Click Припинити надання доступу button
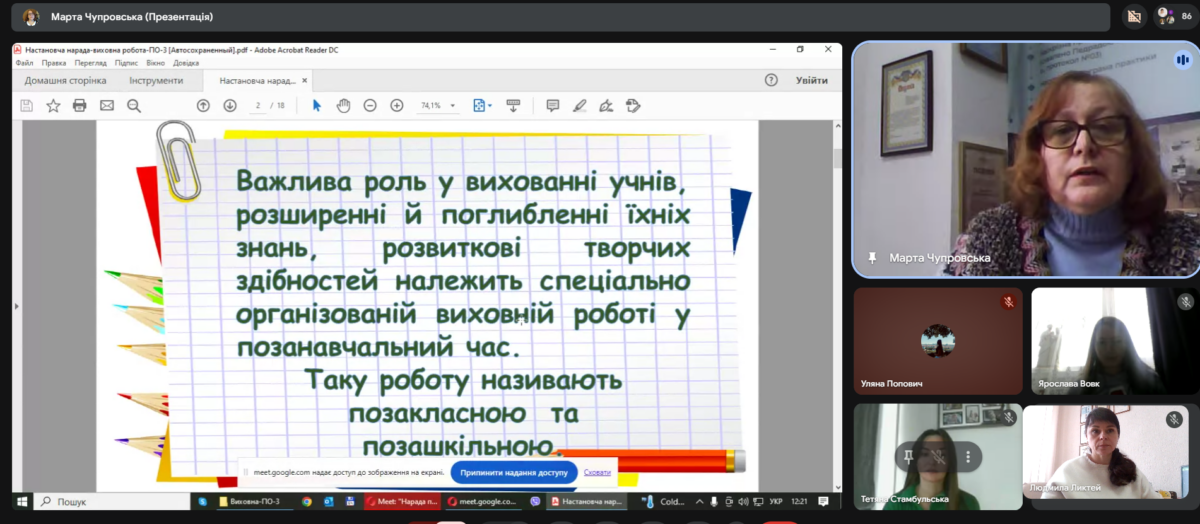This screenshot has width=1200, height=524. pyautogui.click(x=514, y=472)
